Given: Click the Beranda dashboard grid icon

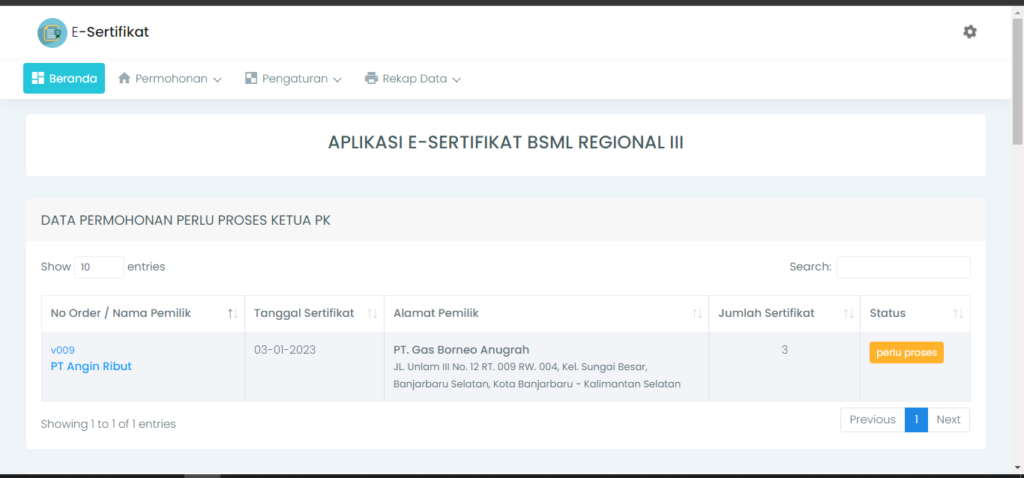Looking at the screenshot, I should tap(38, 78).
